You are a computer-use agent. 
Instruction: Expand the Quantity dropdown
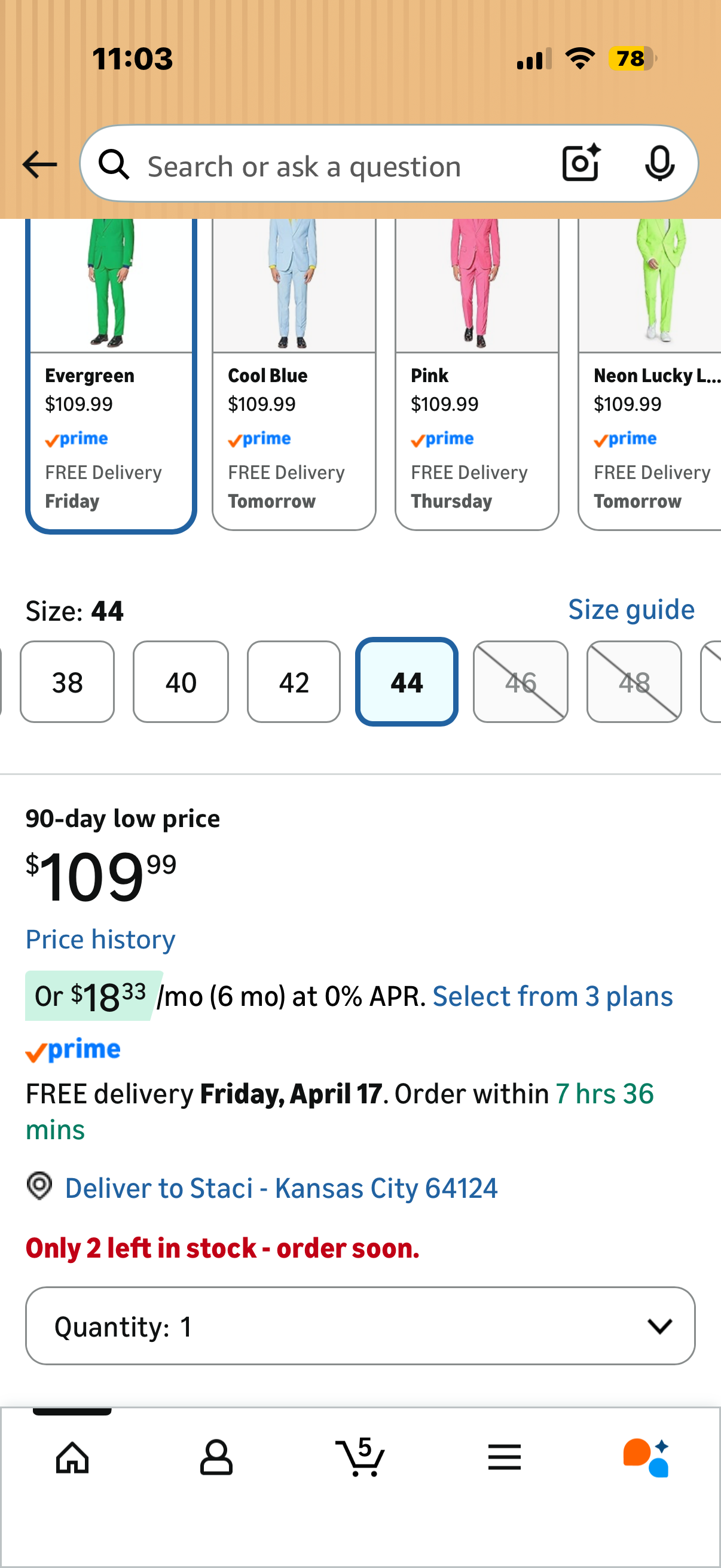pos(360,1326)
